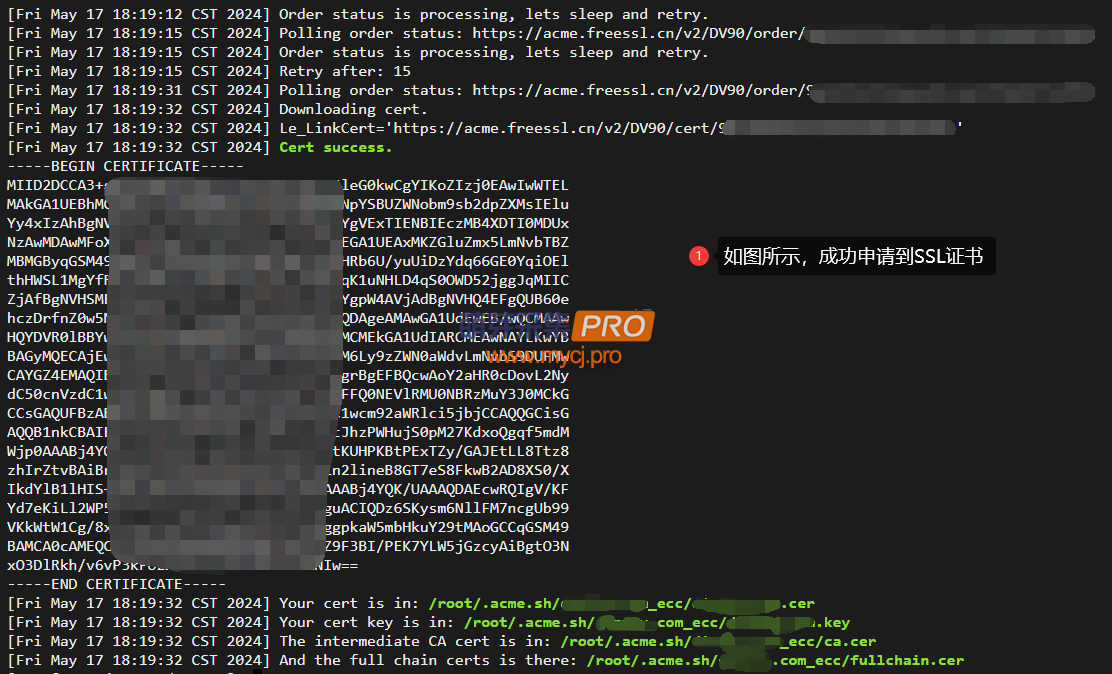Click the certificate line starting with 'thHWSL1MgYf'
The image size is (1112, 674).
288,280
